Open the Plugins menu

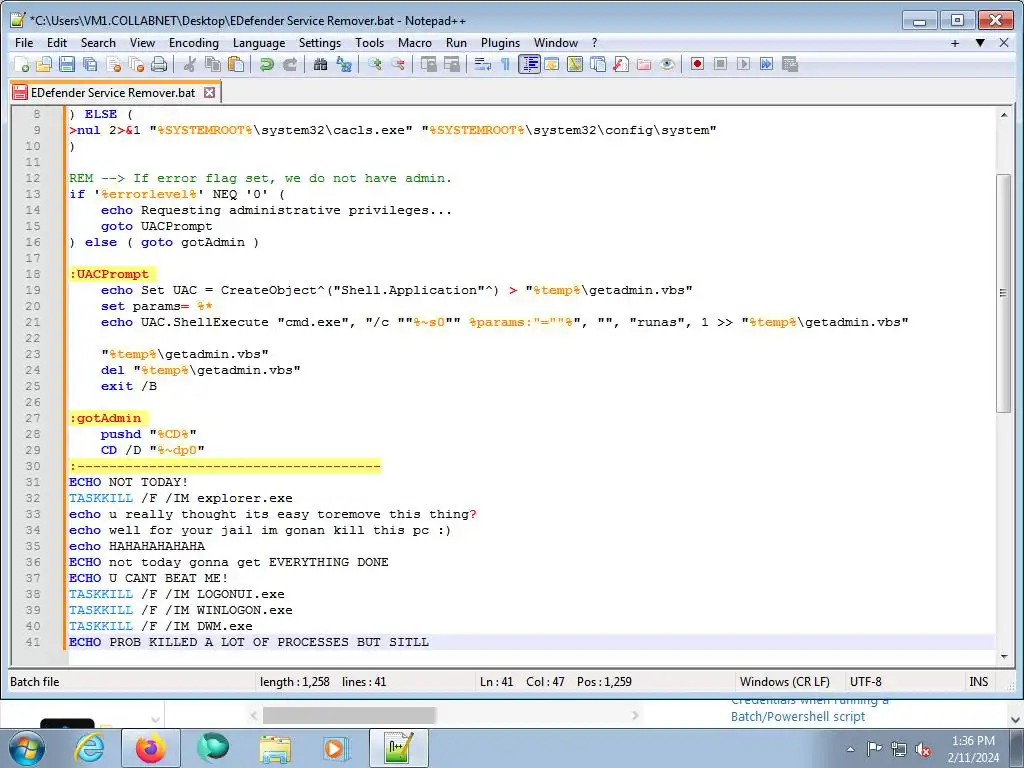pos(500,43)
